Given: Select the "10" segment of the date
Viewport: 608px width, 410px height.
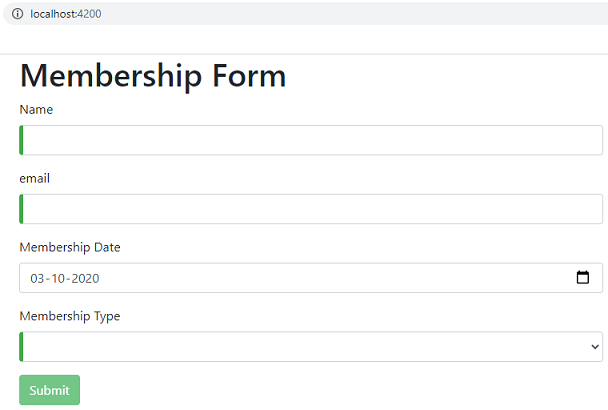Looking at the screenshot, I should pyautogui.click(x=60, y=278).
